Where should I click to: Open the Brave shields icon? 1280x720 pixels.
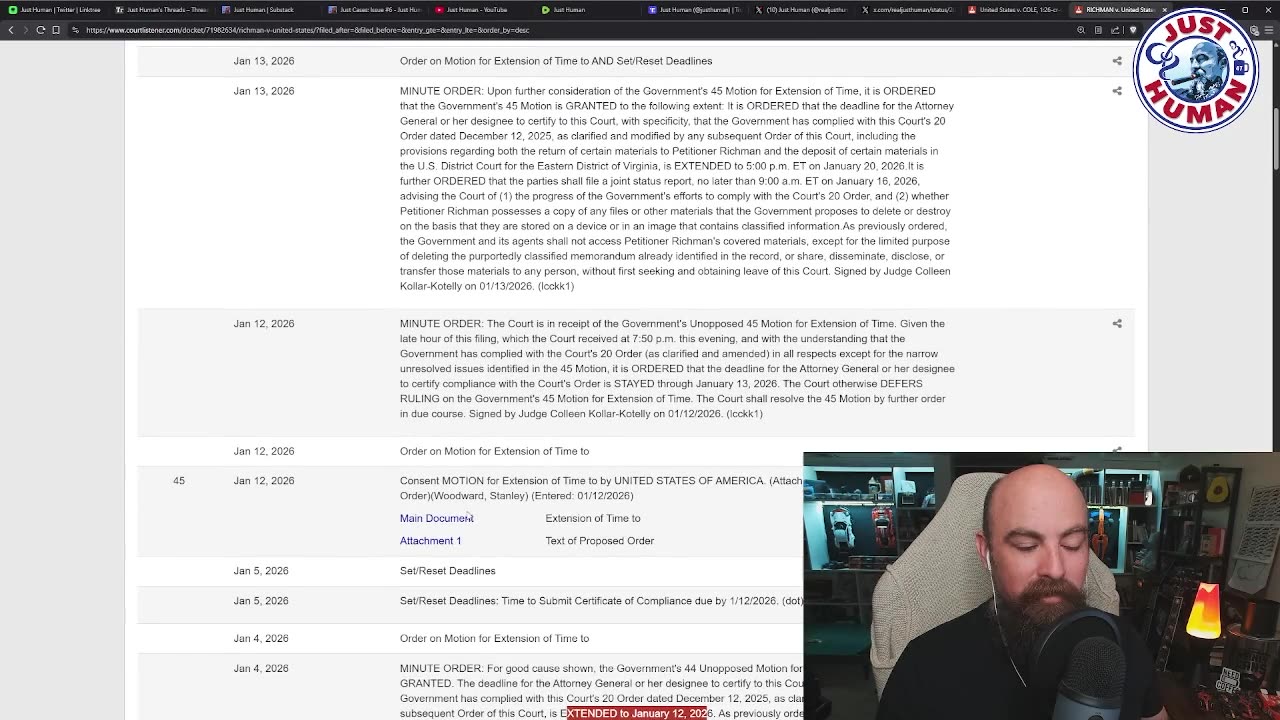coord(1133,30)
